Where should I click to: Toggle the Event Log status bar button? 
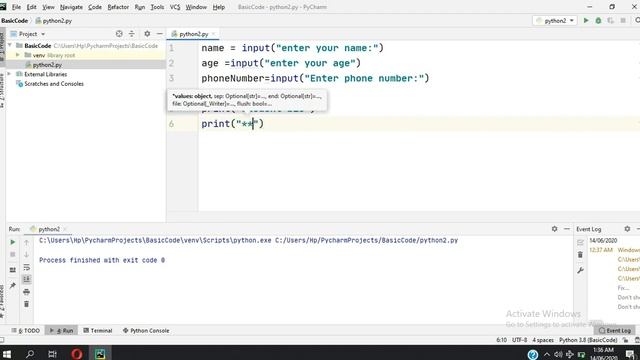pyautogui.click(x=615, y=330)
